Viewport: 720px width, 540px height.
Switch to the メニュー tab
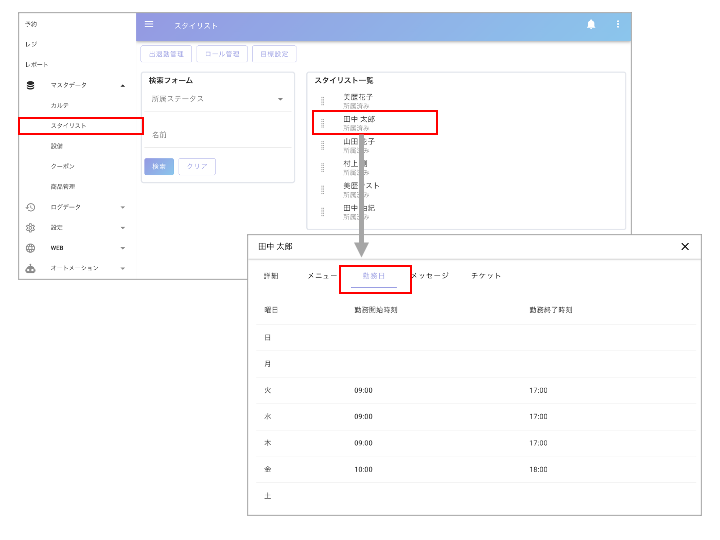(x=322, y=276)
